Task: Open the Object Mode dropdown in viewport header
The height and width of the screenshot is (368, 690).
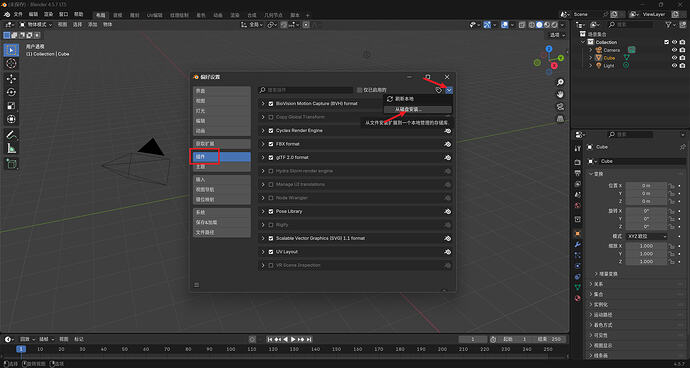Action: pyautogui.click(x=36, y=25)
